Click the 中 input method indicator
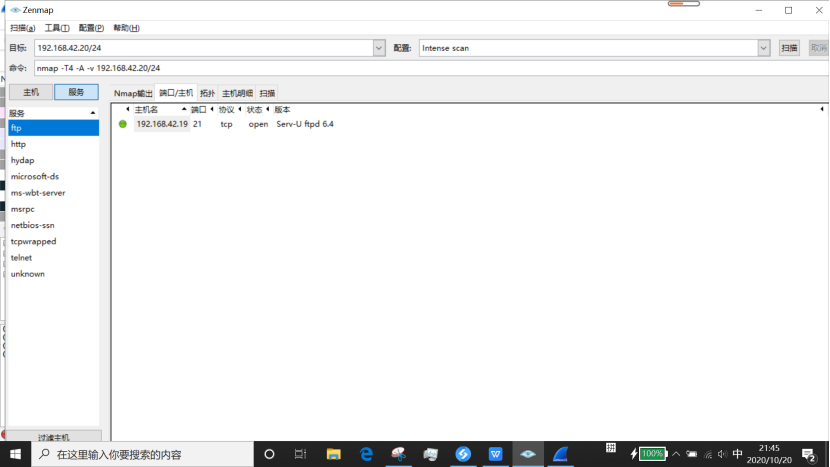Image resolution: width=830 pixels, height=467 pixels. [x=737, y=454]
